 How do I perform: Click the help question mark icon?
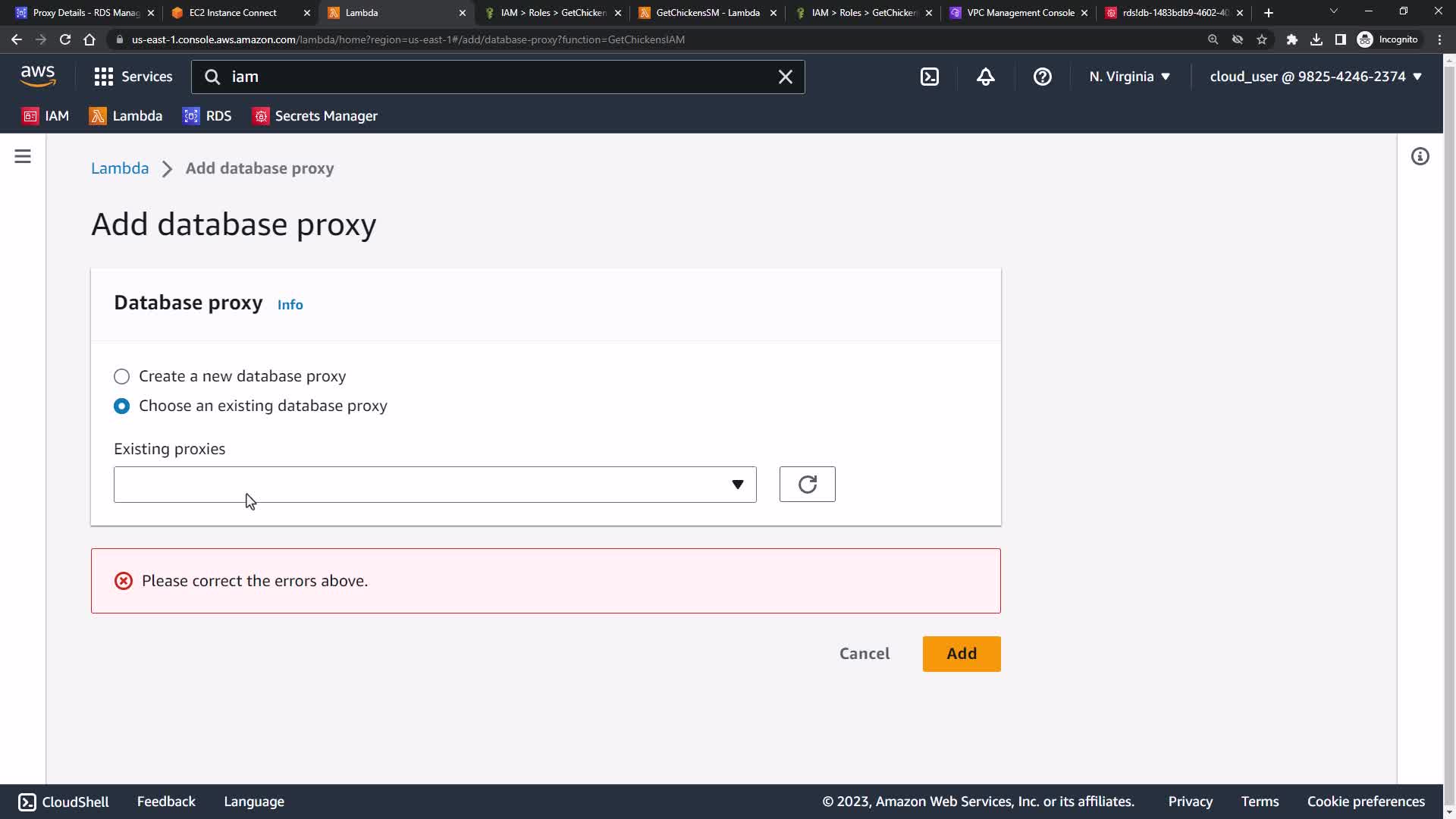click(x=1042, y=77)
